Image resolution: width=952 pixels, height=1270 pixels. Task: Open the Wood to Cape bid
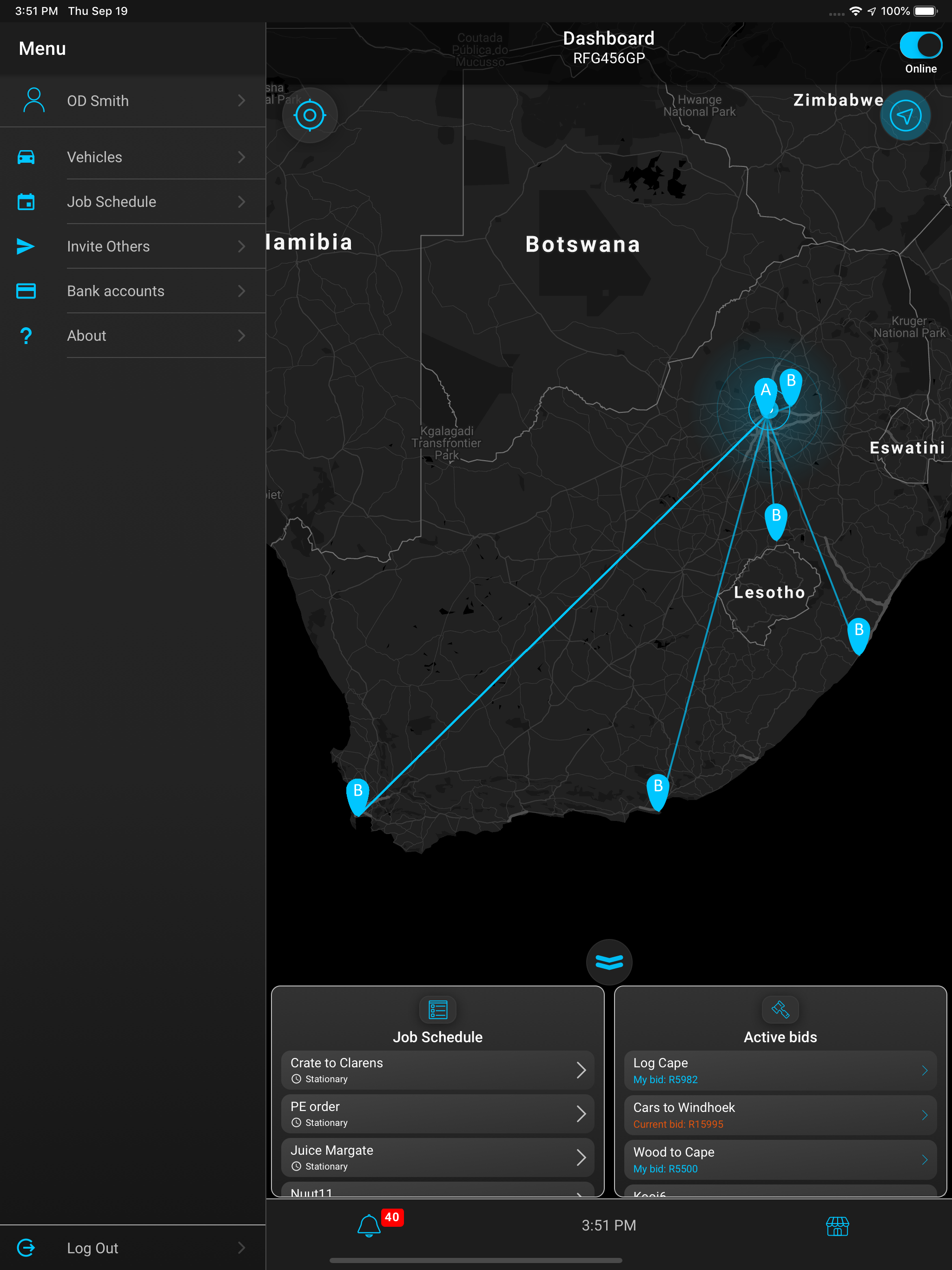coord(780,1160)
